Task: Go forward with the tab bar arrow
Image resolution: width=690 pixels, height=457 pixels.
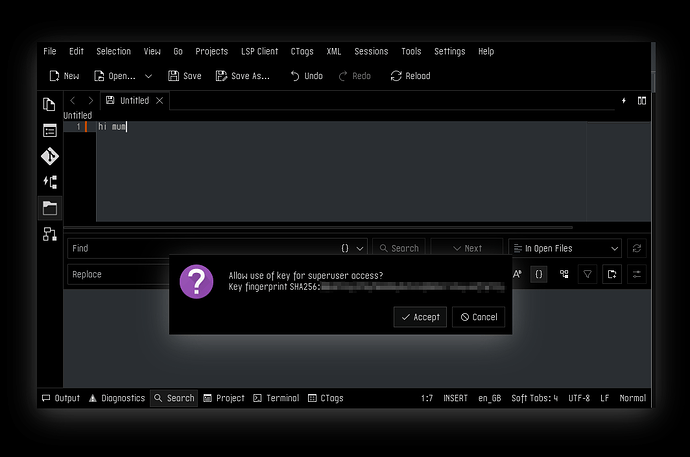Action: point(91,100)
